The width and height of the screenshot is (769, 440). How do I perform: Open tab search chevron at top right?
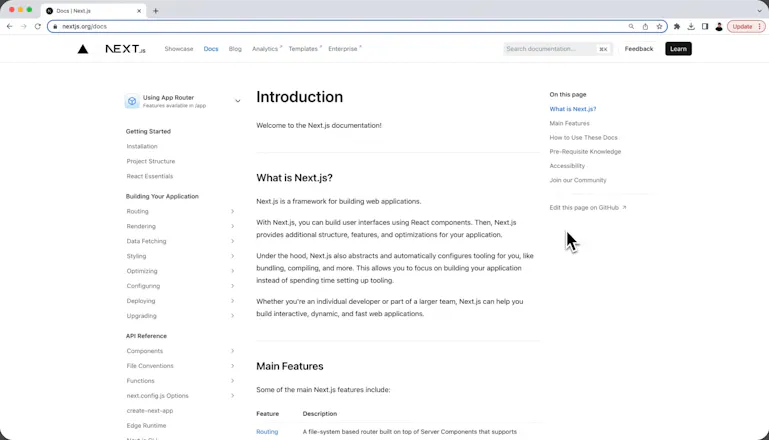pos(760,10)
